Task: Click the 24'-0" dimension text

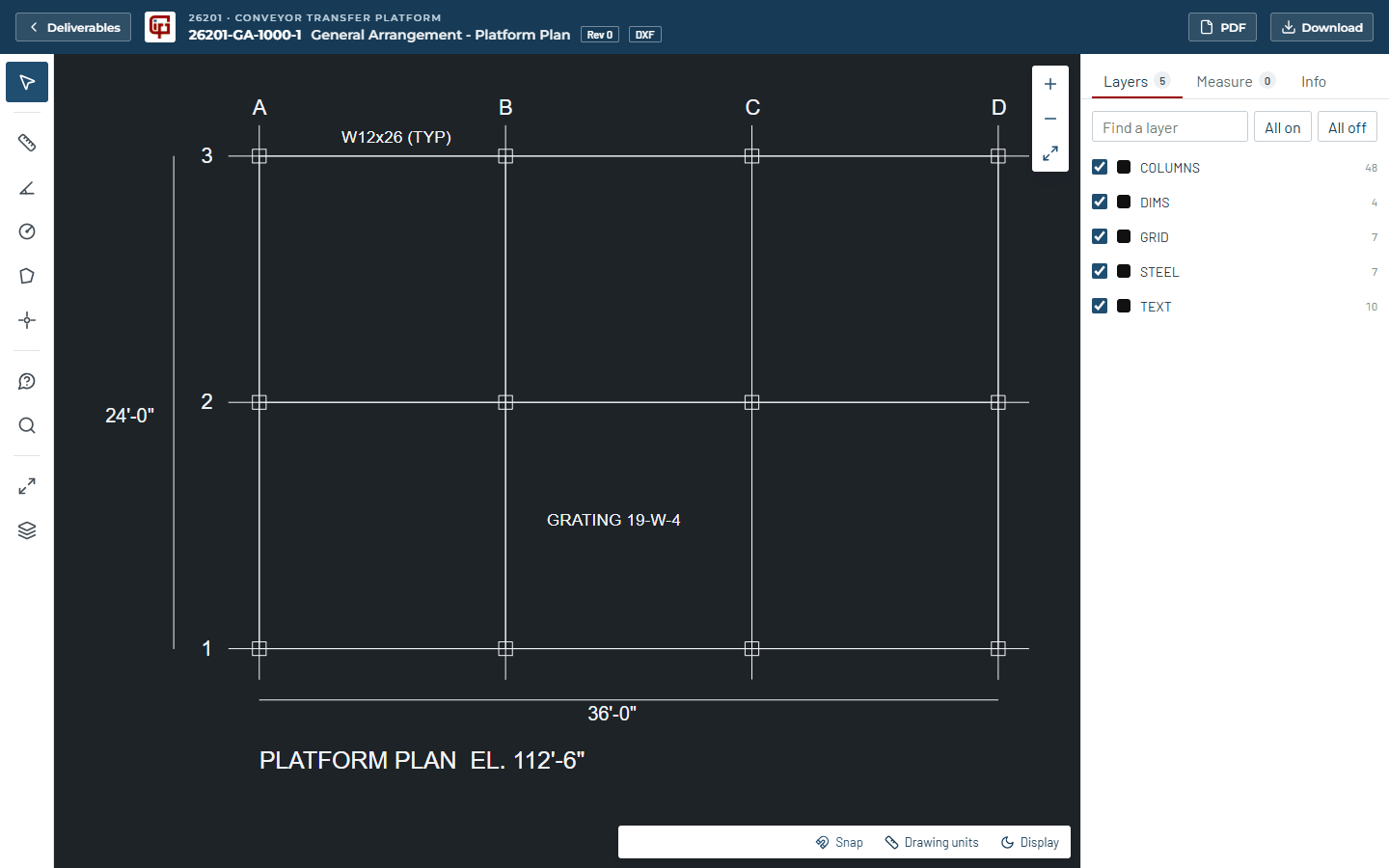Action: pos(129,416)
